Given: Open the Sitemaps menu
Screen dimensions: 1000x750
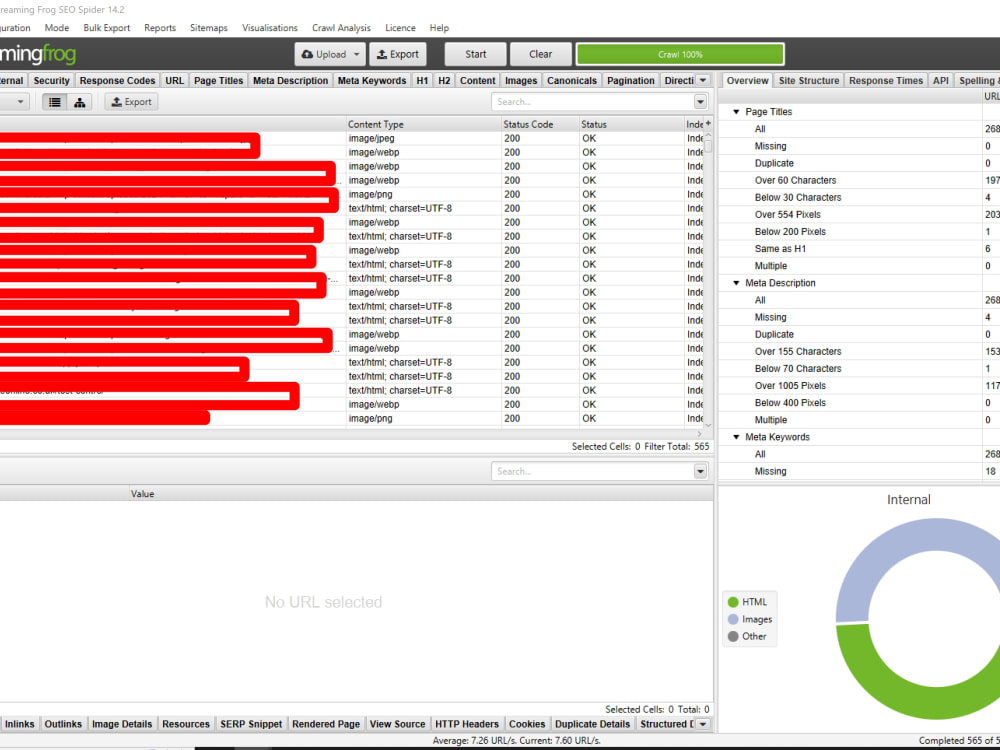Looking at the screenshot, I should click(209, 28).
